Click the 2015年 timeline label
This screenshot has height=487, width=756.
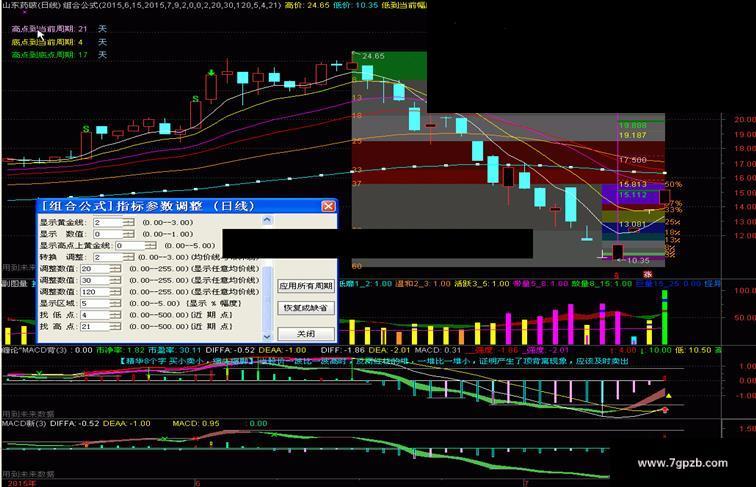pos(22,483)
